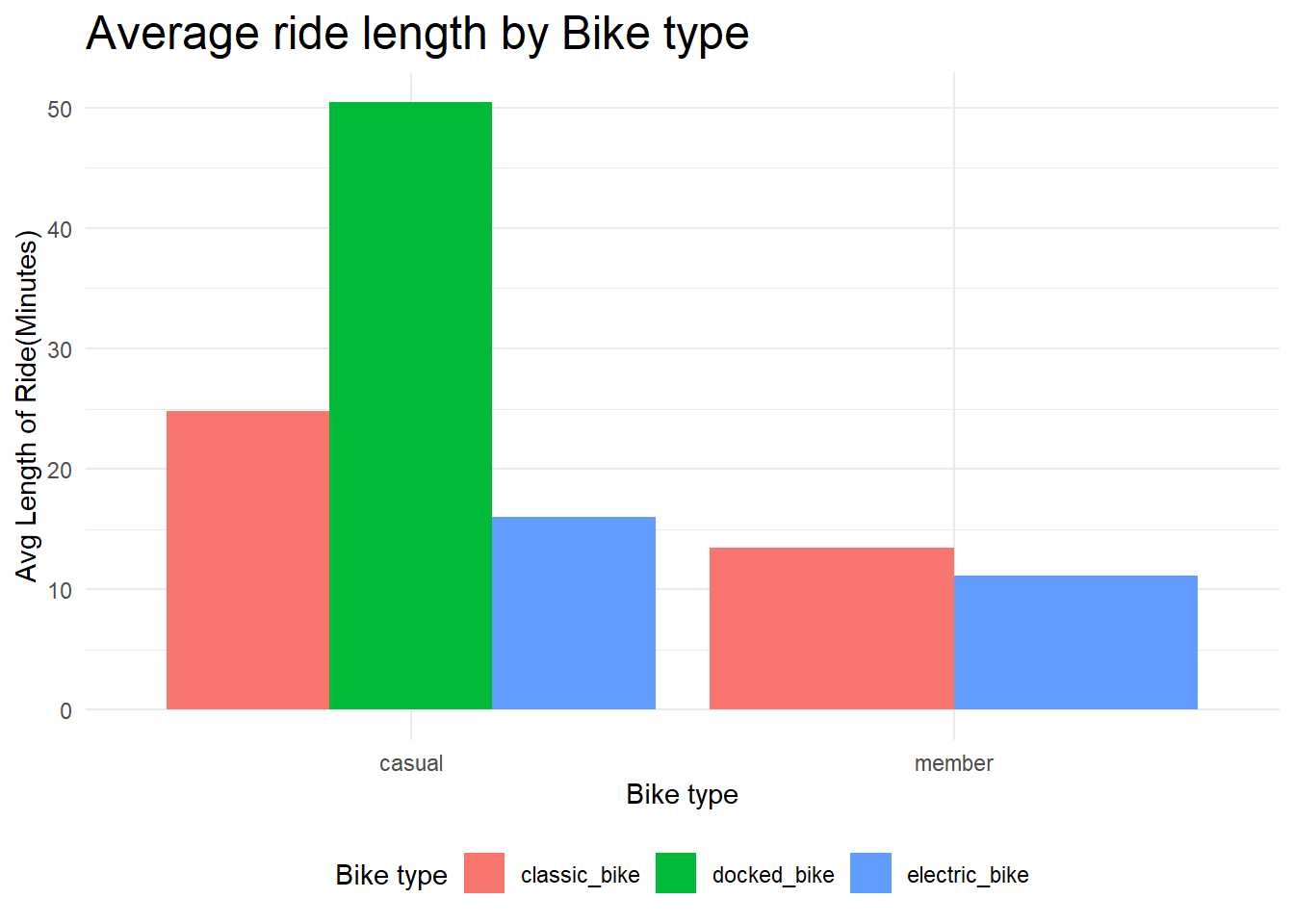Click the chart title 'Average ride length by Bike type'

pos(417,34)
